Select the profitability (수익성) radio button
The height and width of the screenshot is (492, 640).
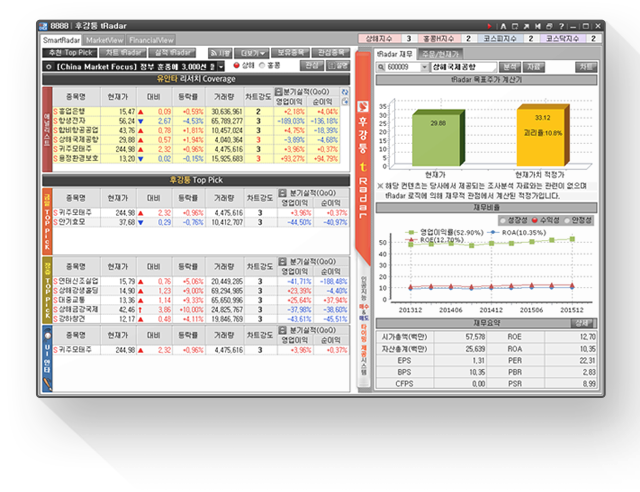tap(535, 220)
